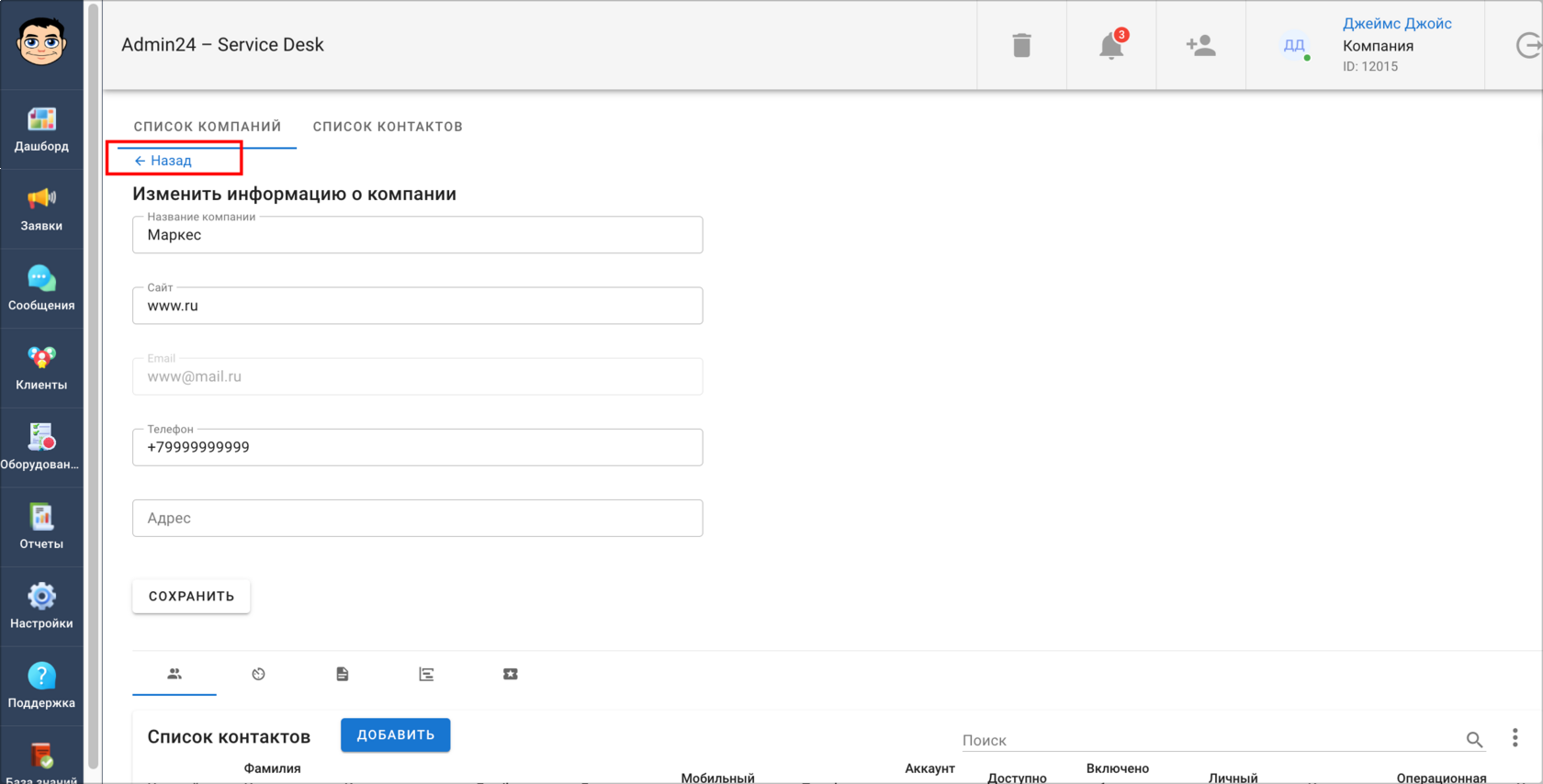Click the Сохранить button

point(191,597)
